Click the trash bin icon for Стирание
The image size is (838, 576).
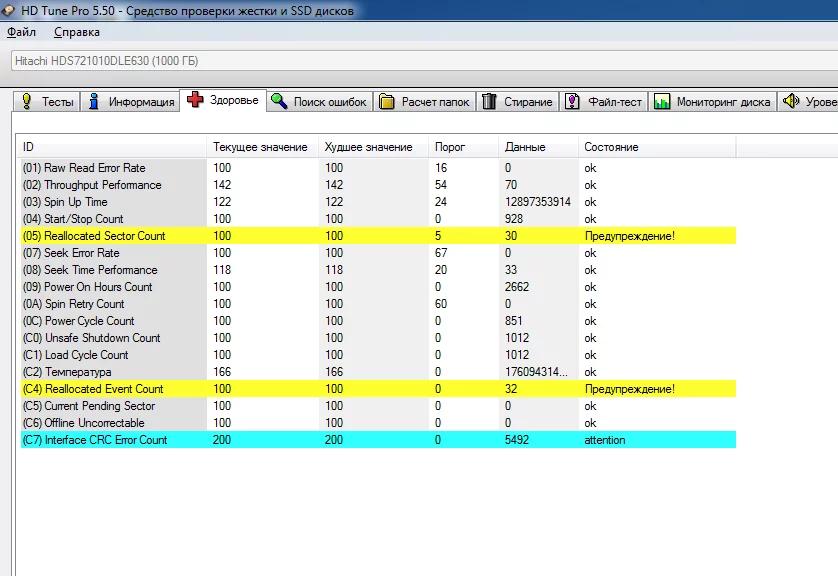coord(489,102)
